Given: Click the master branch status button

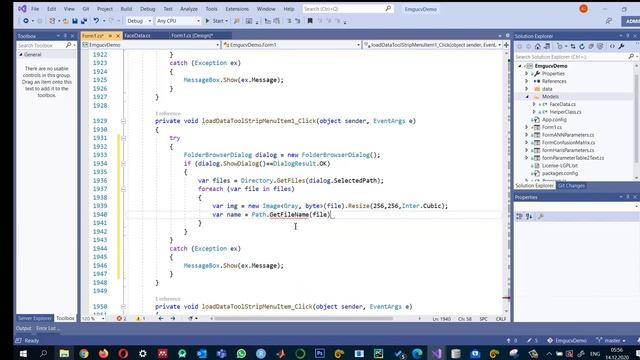Looking at the screenshot, I should (610, 340).
